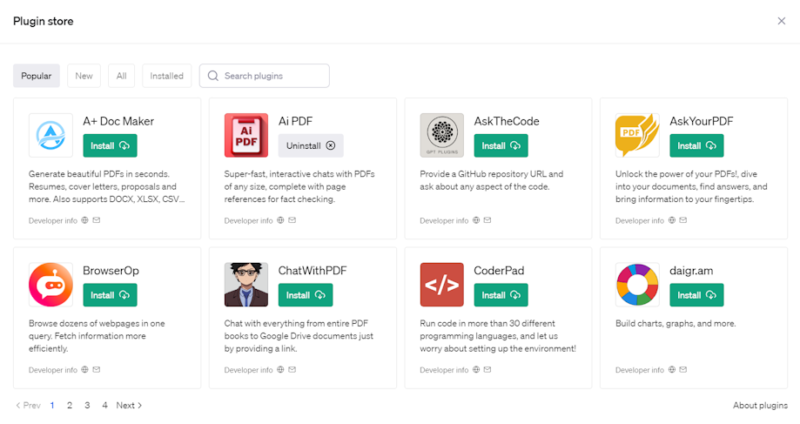Install the AskYourPDF plugin
Screen dimensions: 800x424
pyautogui.click(x=696, y=146)
